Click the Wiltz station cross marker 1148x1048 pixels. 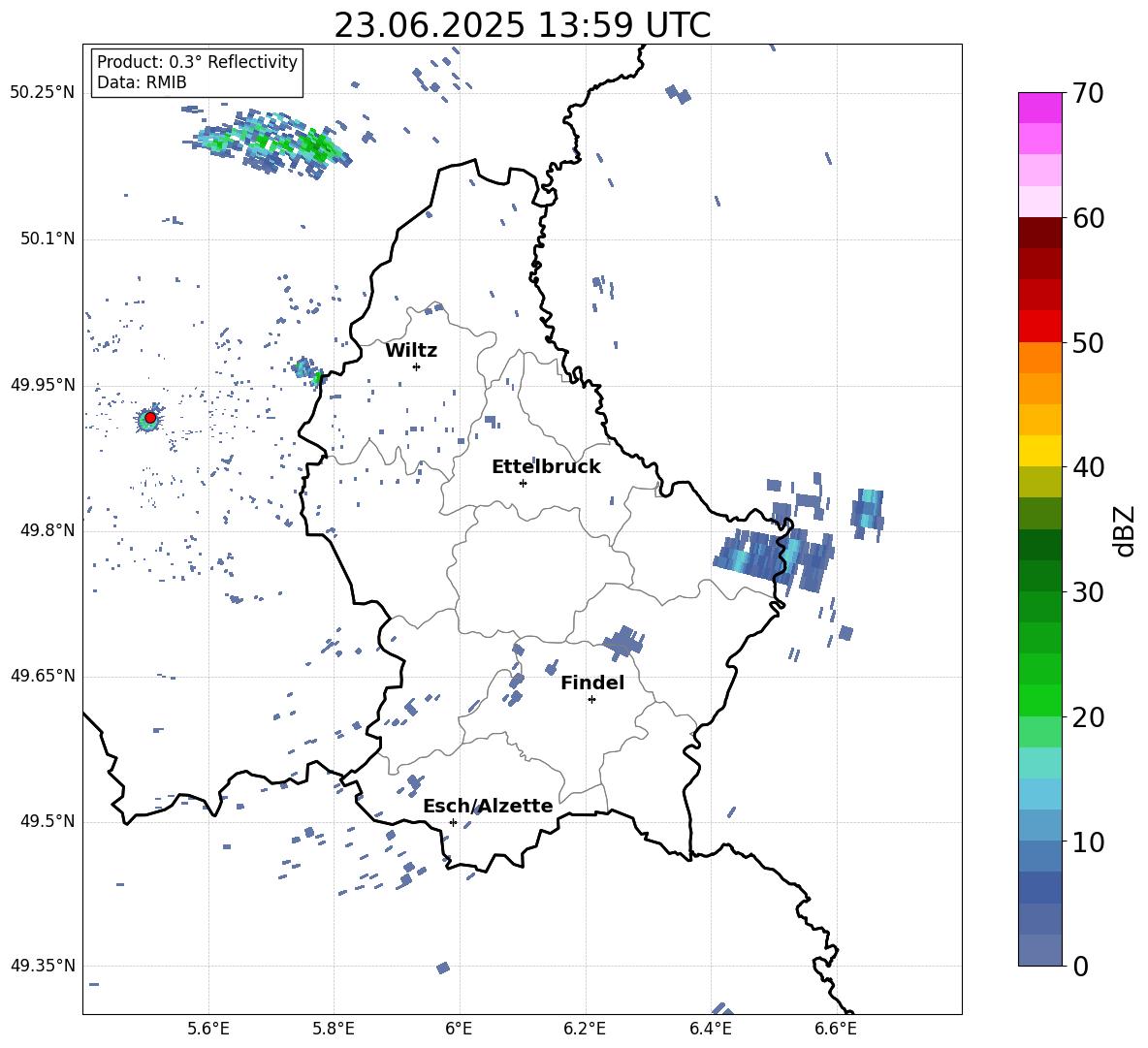coord(416,366)
